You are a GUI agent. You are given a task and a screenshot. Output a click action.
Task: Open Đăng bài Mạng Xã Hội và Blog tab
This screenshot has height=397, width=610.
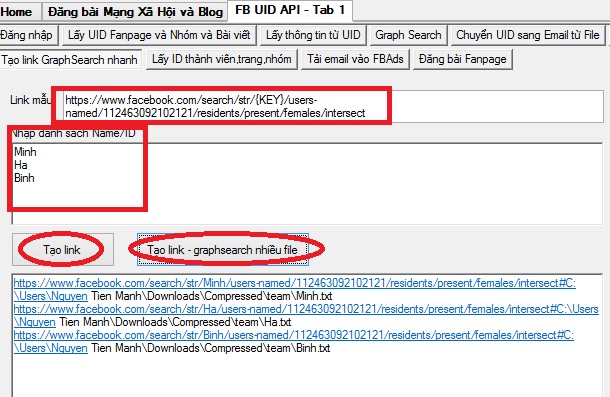coord(135,12)
